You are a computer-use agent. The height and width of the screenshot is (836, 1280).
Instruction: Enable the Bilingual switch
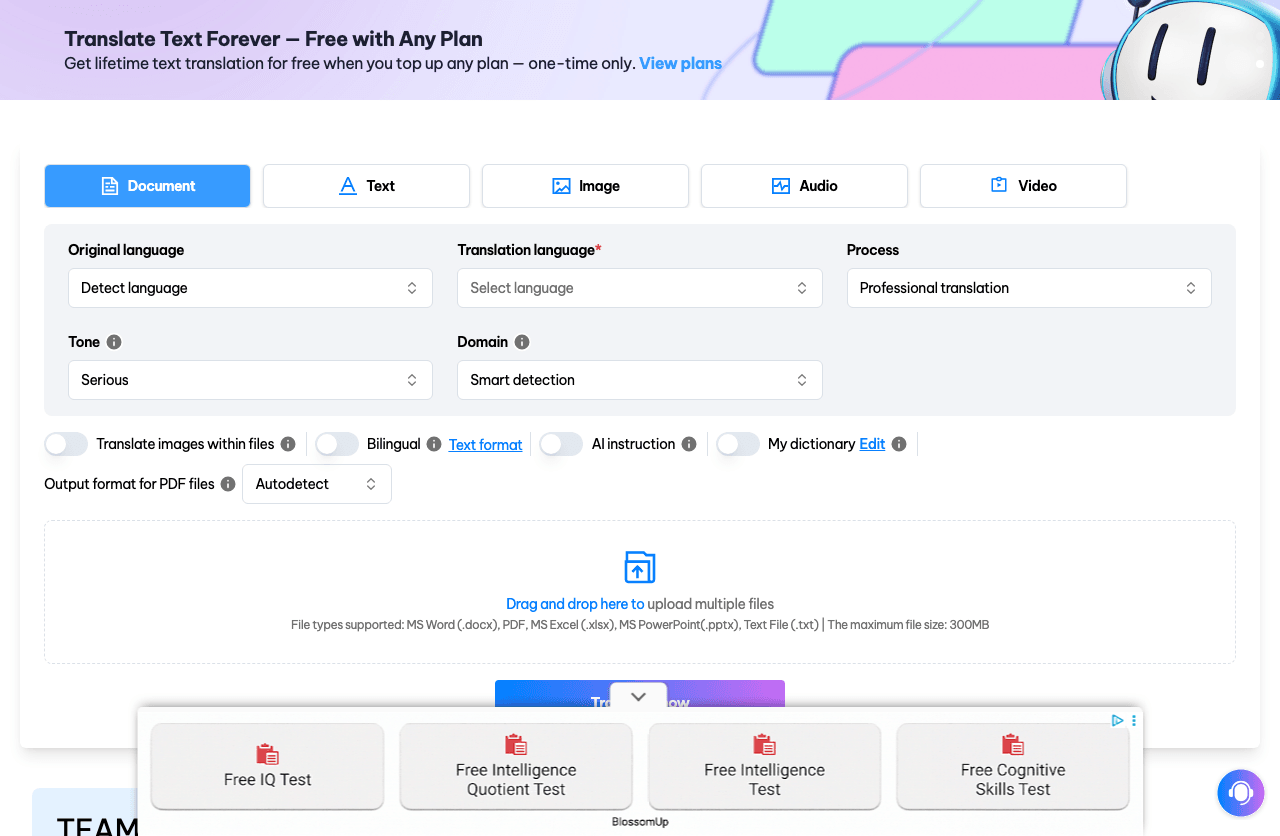[337, 444]
